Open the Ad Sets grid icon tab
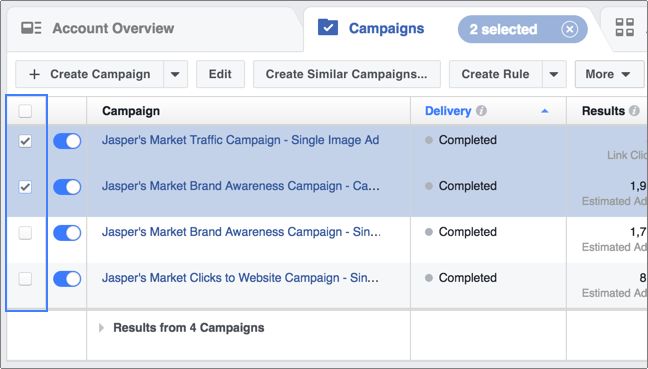Image resolution: width=648 pixels, height=369 pixels. 624,27
